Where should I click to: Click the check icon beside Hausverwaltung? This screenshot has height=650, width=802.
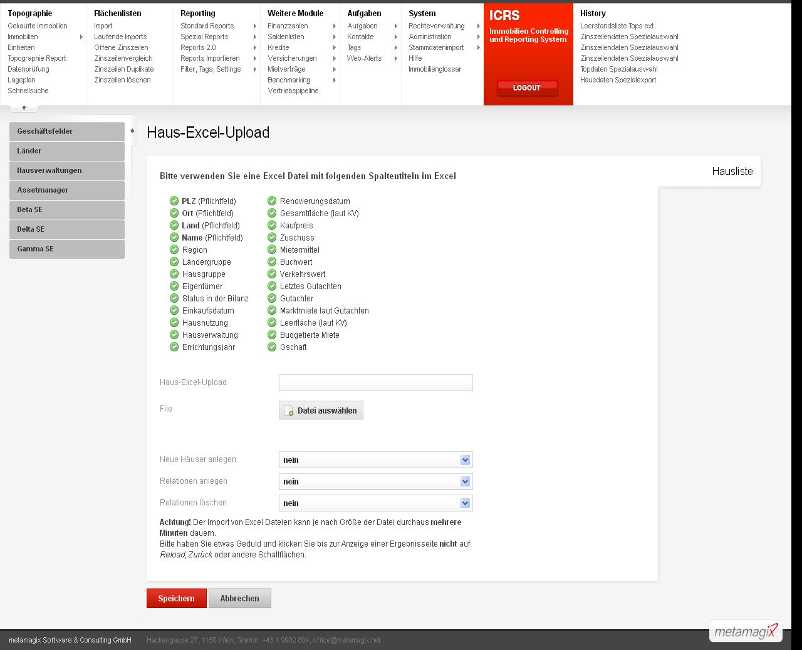pos(175,335)
